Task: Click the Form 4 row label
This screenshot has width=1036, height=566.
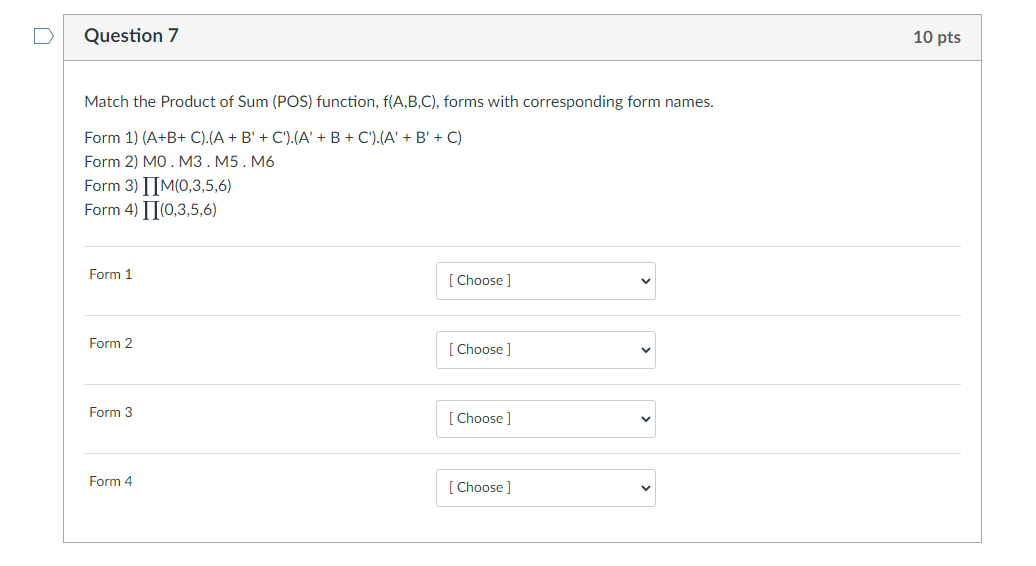Action: click(110, 481)
